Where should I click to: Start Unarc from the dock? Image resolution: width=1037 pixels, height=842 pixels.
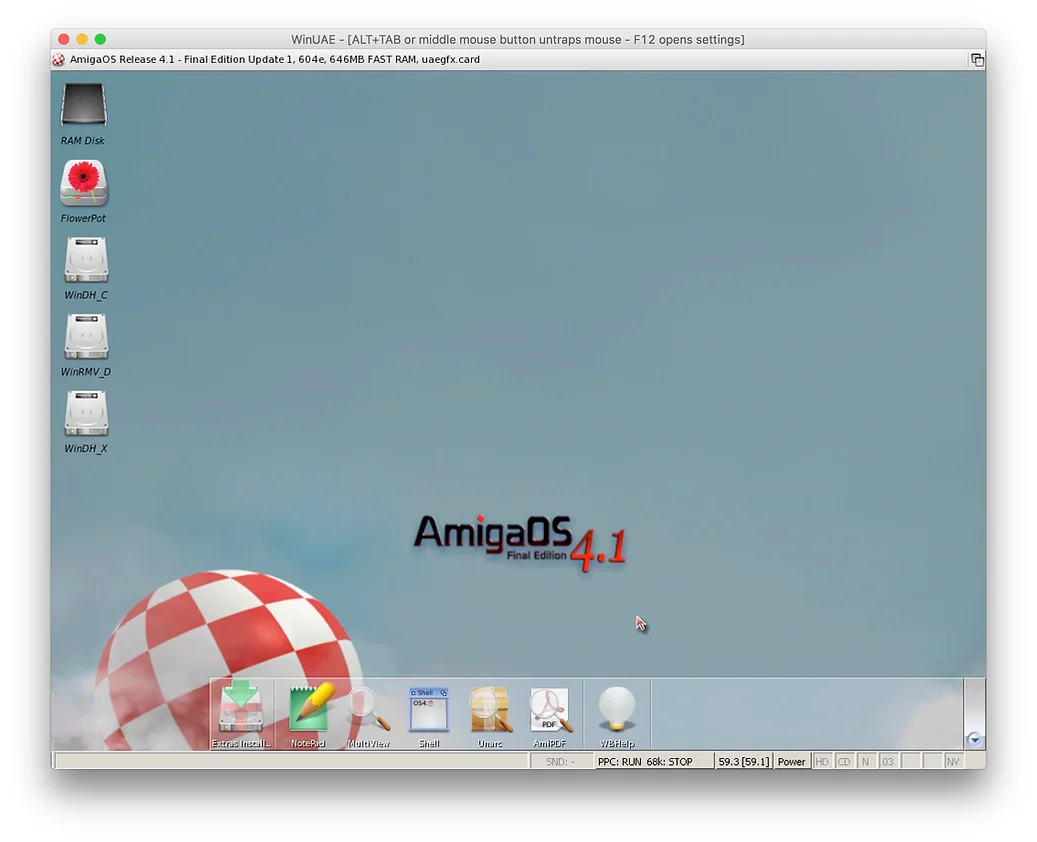(x=490, y=710)
